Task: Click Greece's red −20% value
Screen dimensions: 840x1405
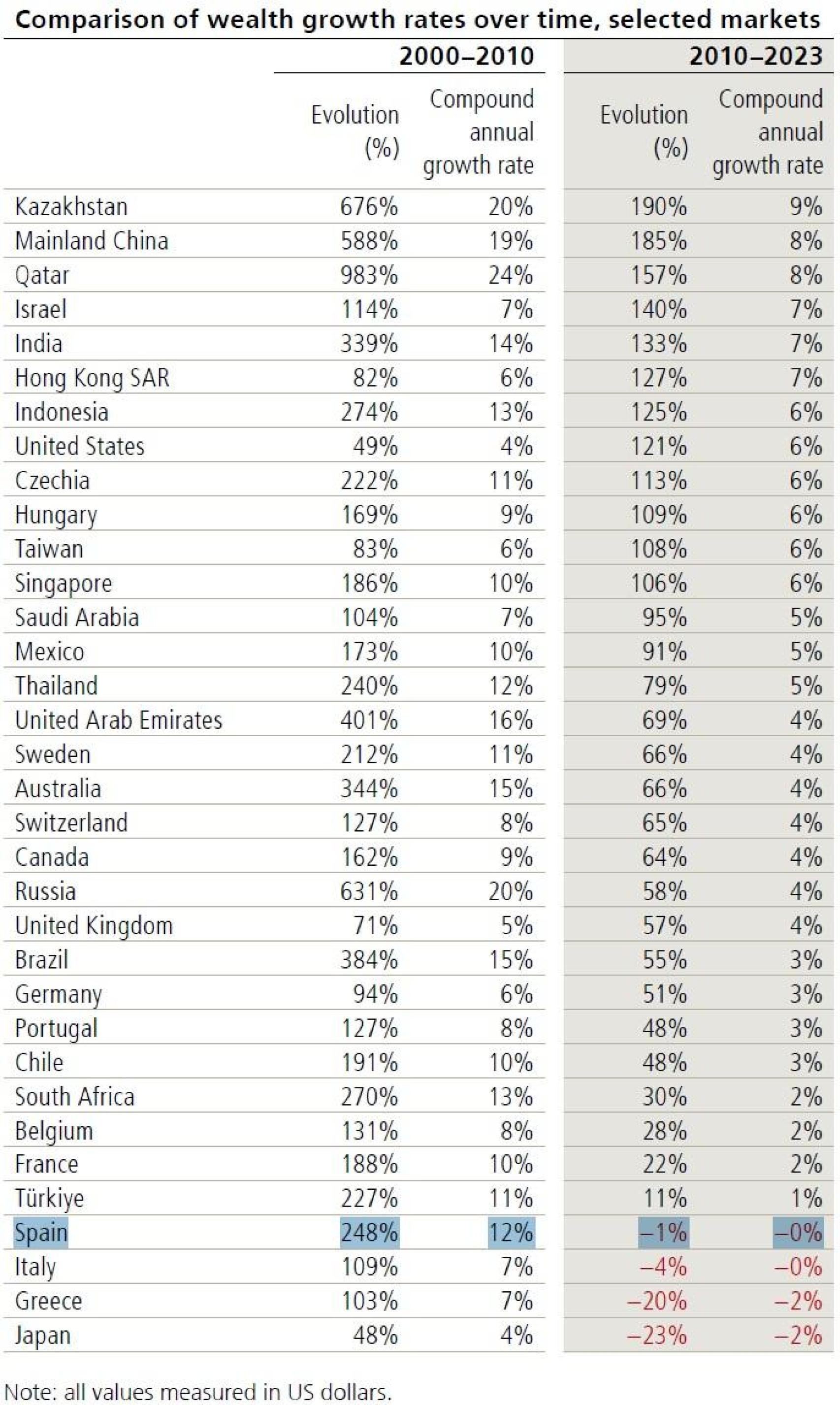Action: [x=657, y=1301]
